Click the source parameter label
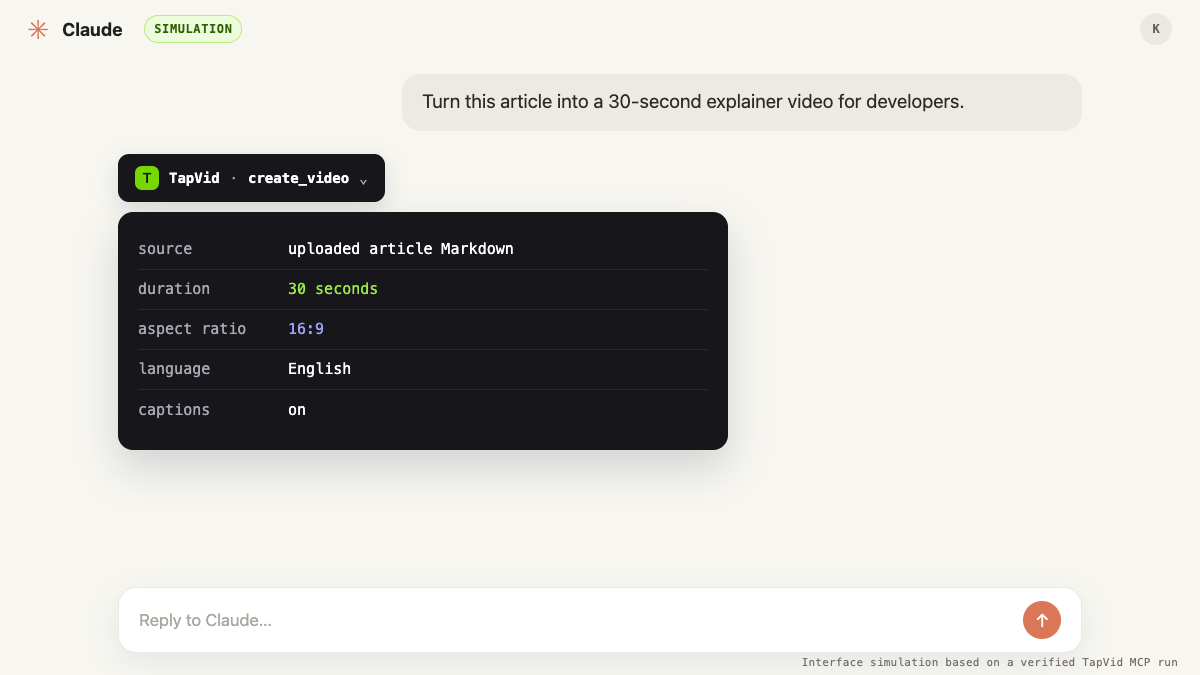Screen dimensions: 1200x675 point(165,249)
